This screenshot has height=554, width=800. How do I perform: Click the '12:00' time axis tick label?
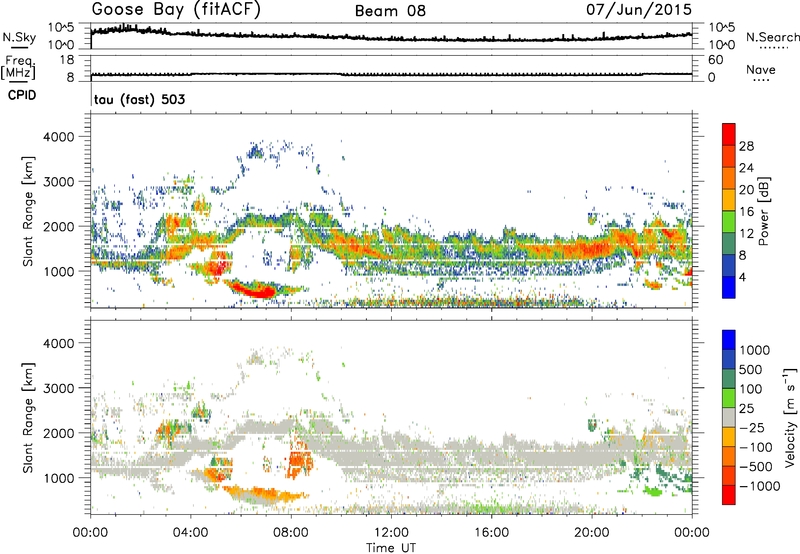pyautogui.click(x=391, y=532)
